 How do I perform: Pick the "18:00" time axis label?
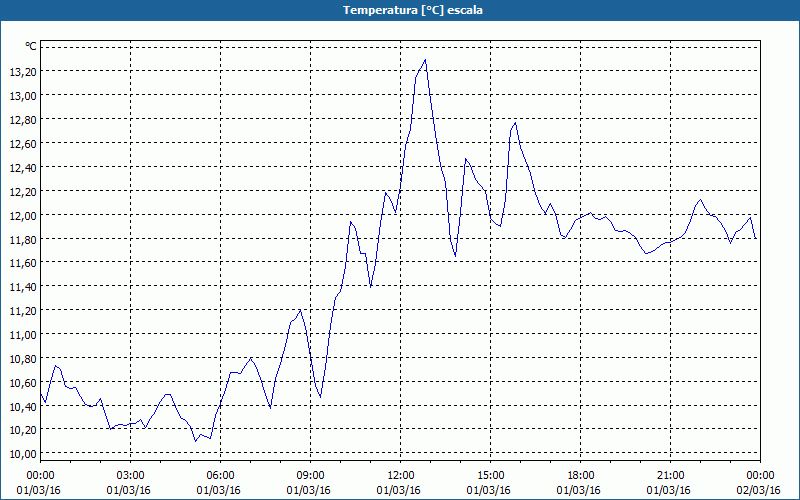click(x=580, y=476)
